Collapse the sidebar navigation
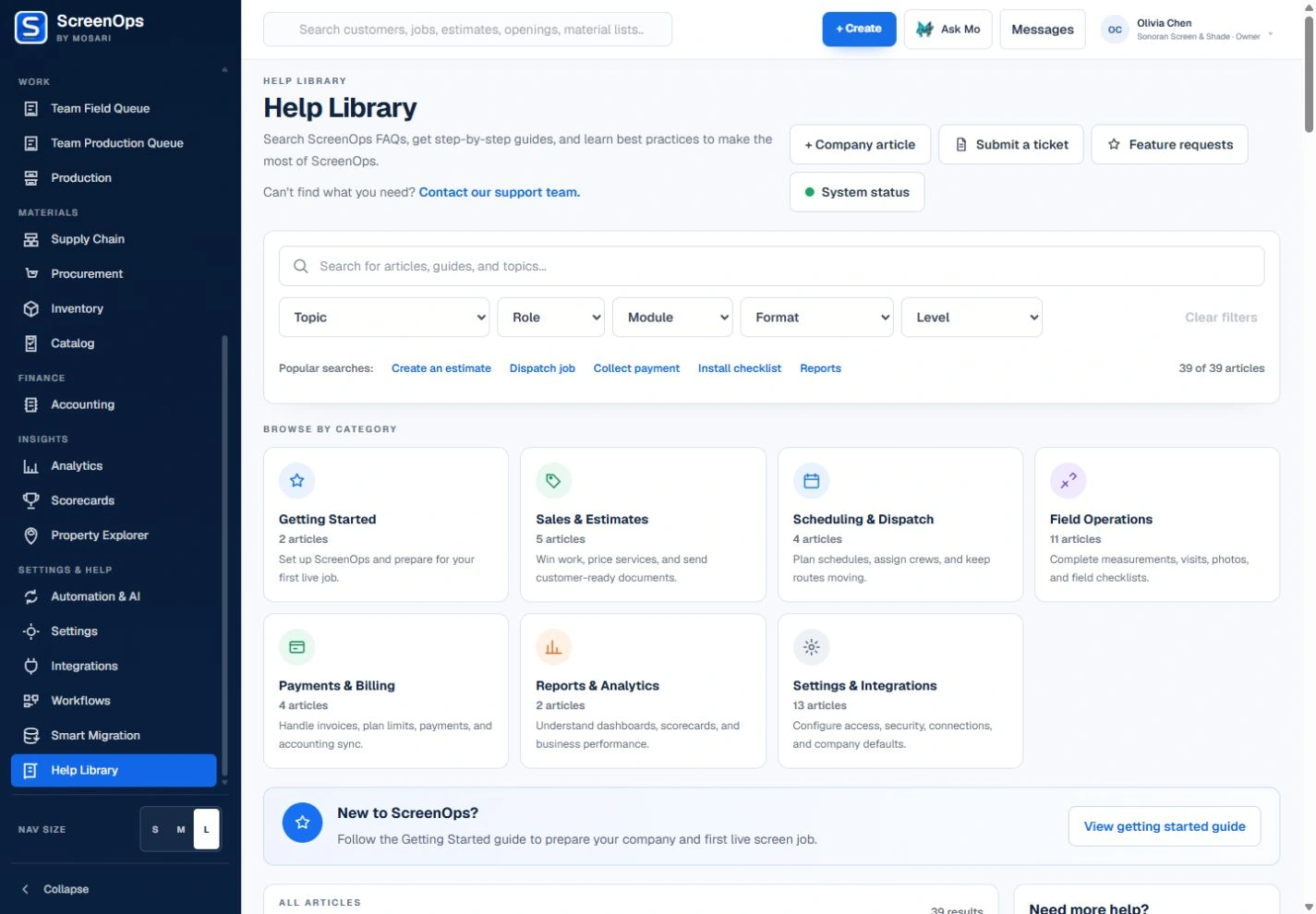The image size is (1316, 914). tap(55, 889)
